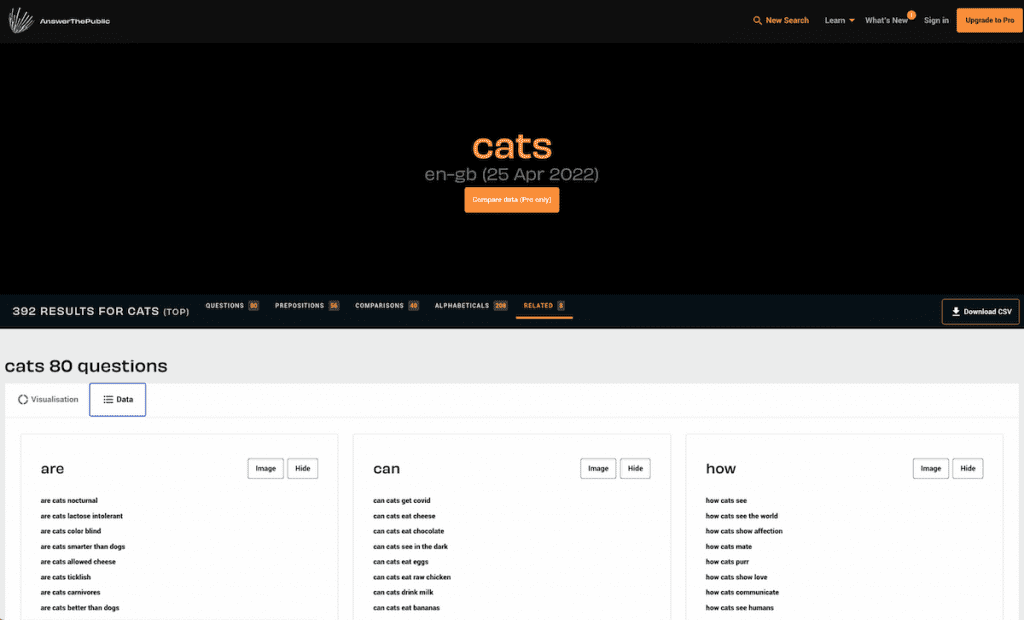The width and height of the screenshot is (1024, 620).
Task: Click the Data list icon
Action: (x=108, y=399)
